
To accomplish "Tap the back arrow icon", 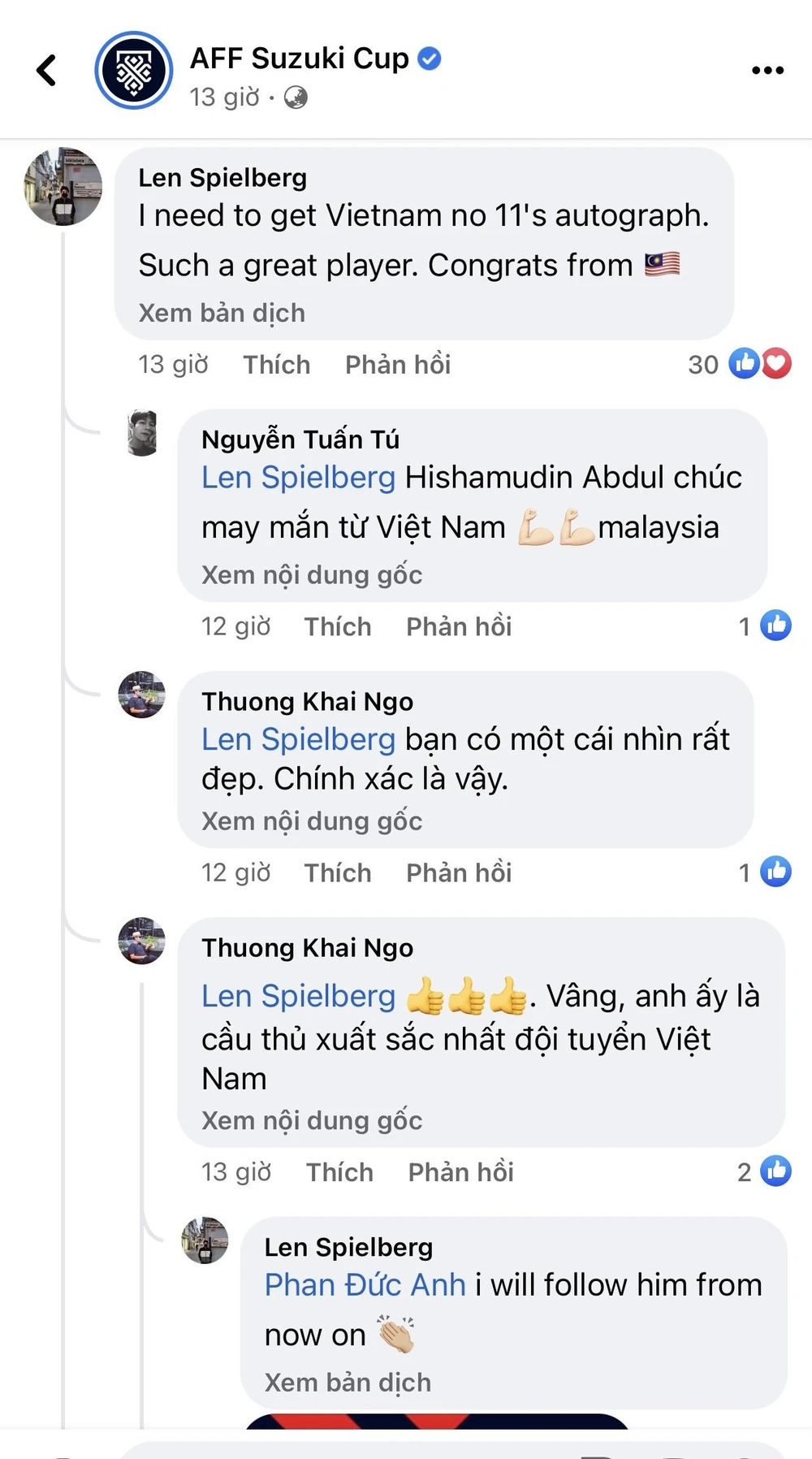I will coord(47,70).
